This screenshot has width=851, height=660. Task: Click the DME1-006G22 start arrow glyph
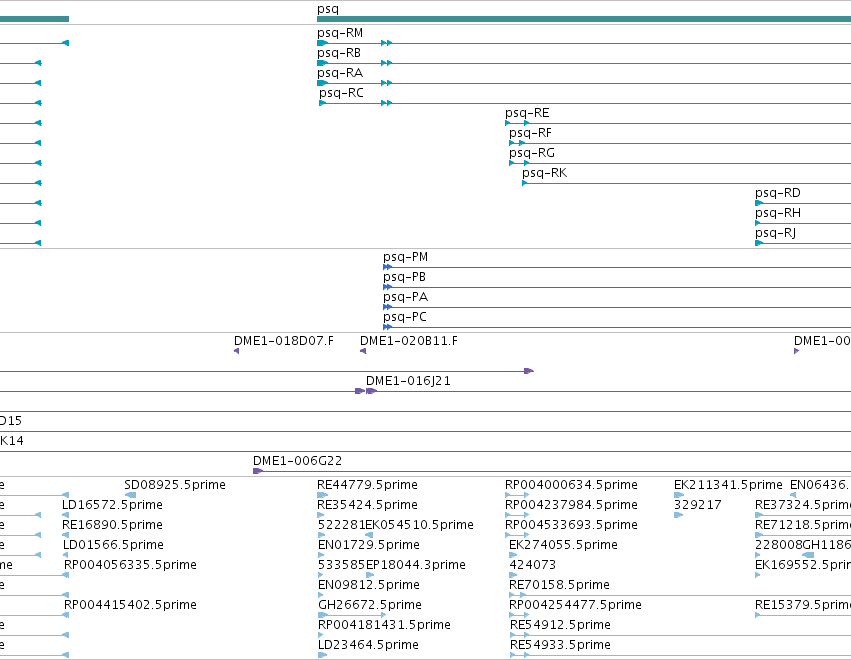pyautogui.click(x=258, y=471)
